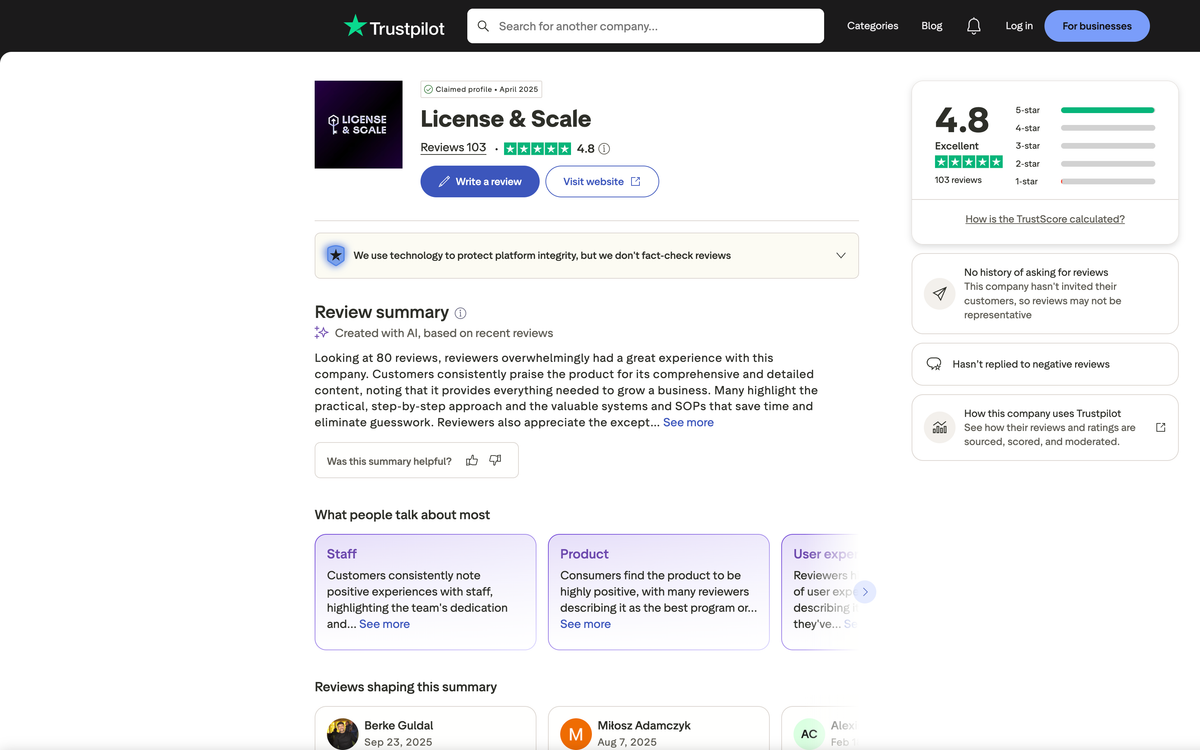Click the Visit website button
Viewport: 1200px width, 750px height.
(602, 182)
